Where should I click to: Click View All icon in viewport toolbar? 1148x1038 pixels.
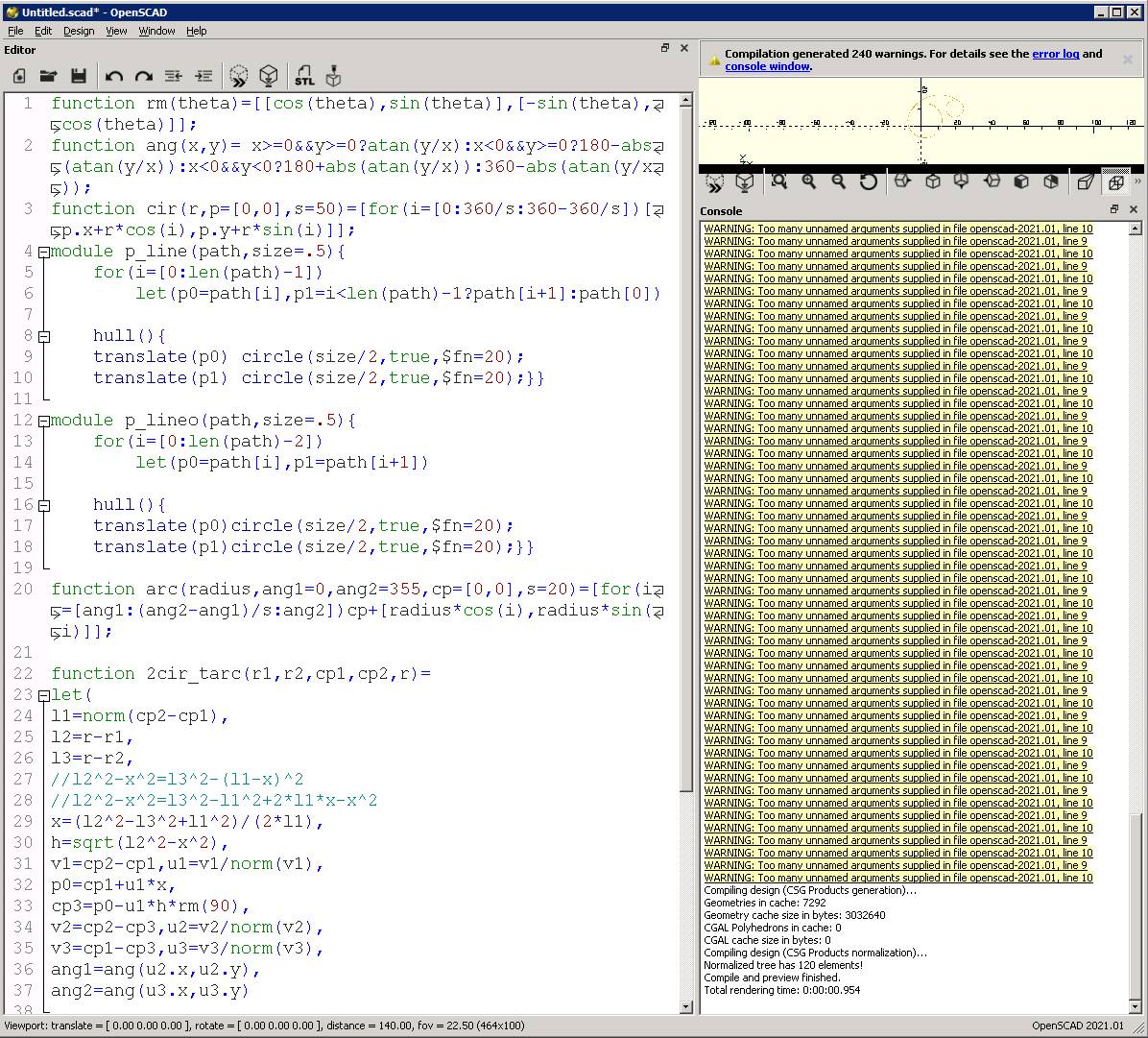(x=778, y=181)
